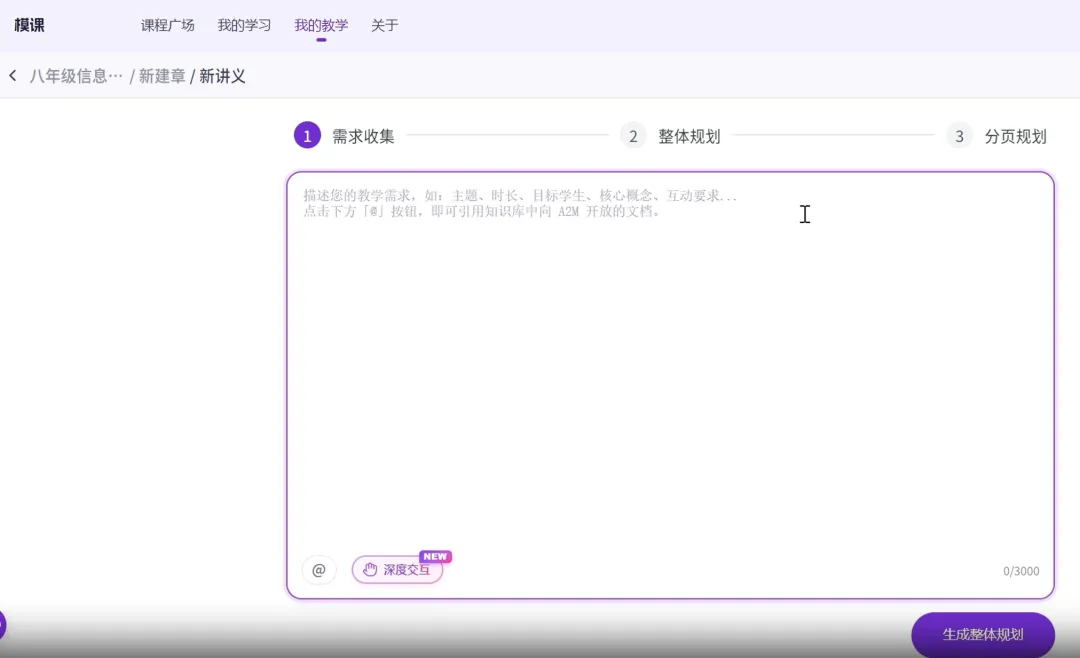The height and width of the screenshot is (658, 1080).
Task: Open the 新建章 breadcrumb
Action: click(x=162, y=76)
